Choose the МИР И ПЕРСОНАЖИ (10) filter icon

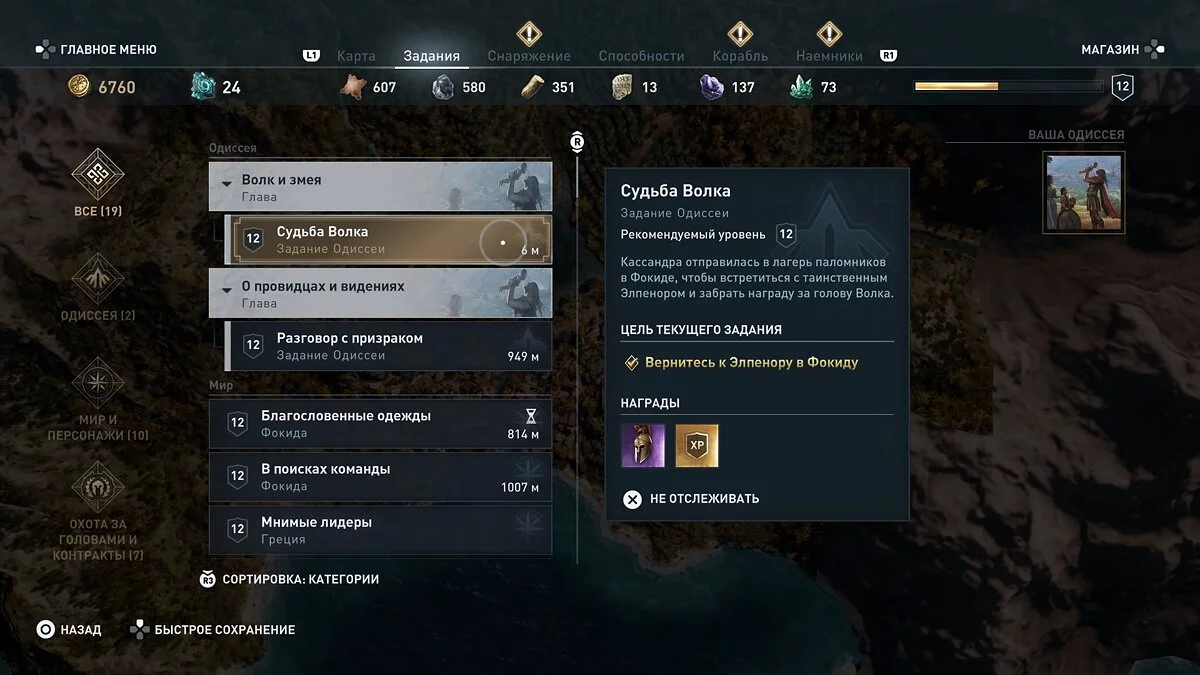click(x=98, y=383)
